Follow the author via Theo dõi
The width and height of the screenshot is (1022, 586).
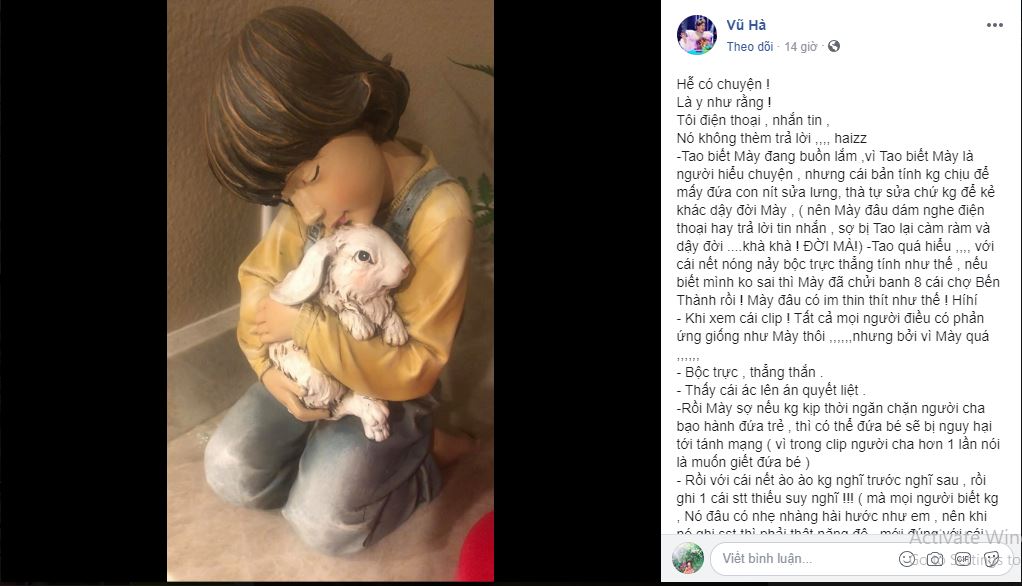750,46
